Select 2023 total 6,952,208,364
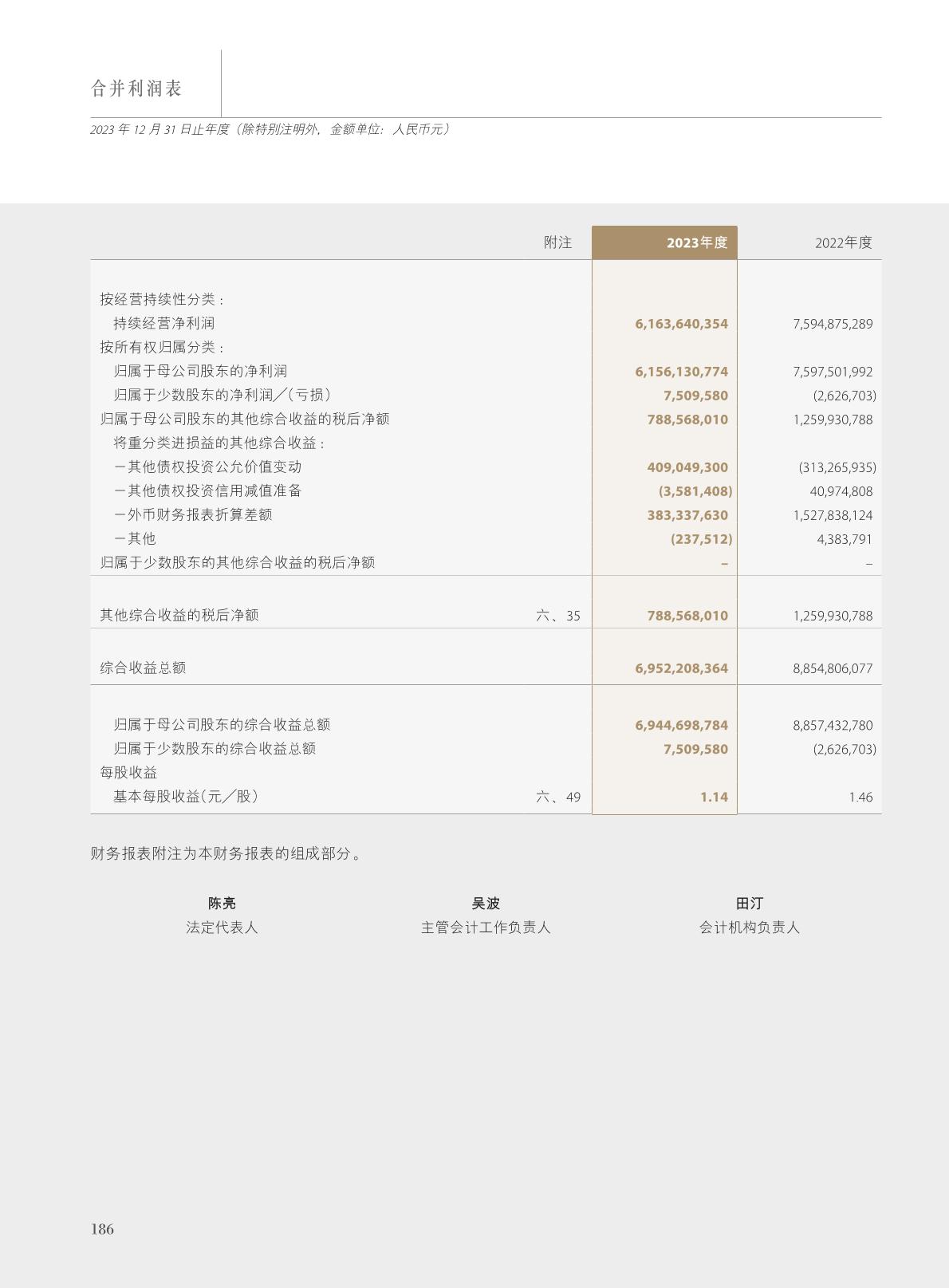The height and width of the screenshot is (1288, 949). point(681,668)
